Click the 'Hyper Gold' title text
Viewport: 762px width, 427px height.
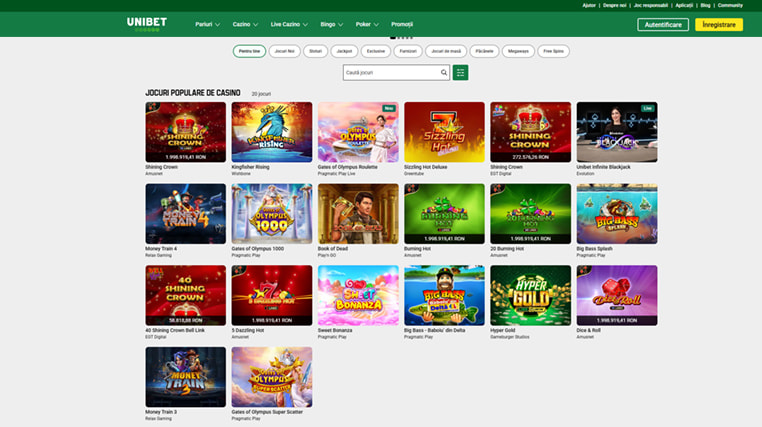point(502,330)
